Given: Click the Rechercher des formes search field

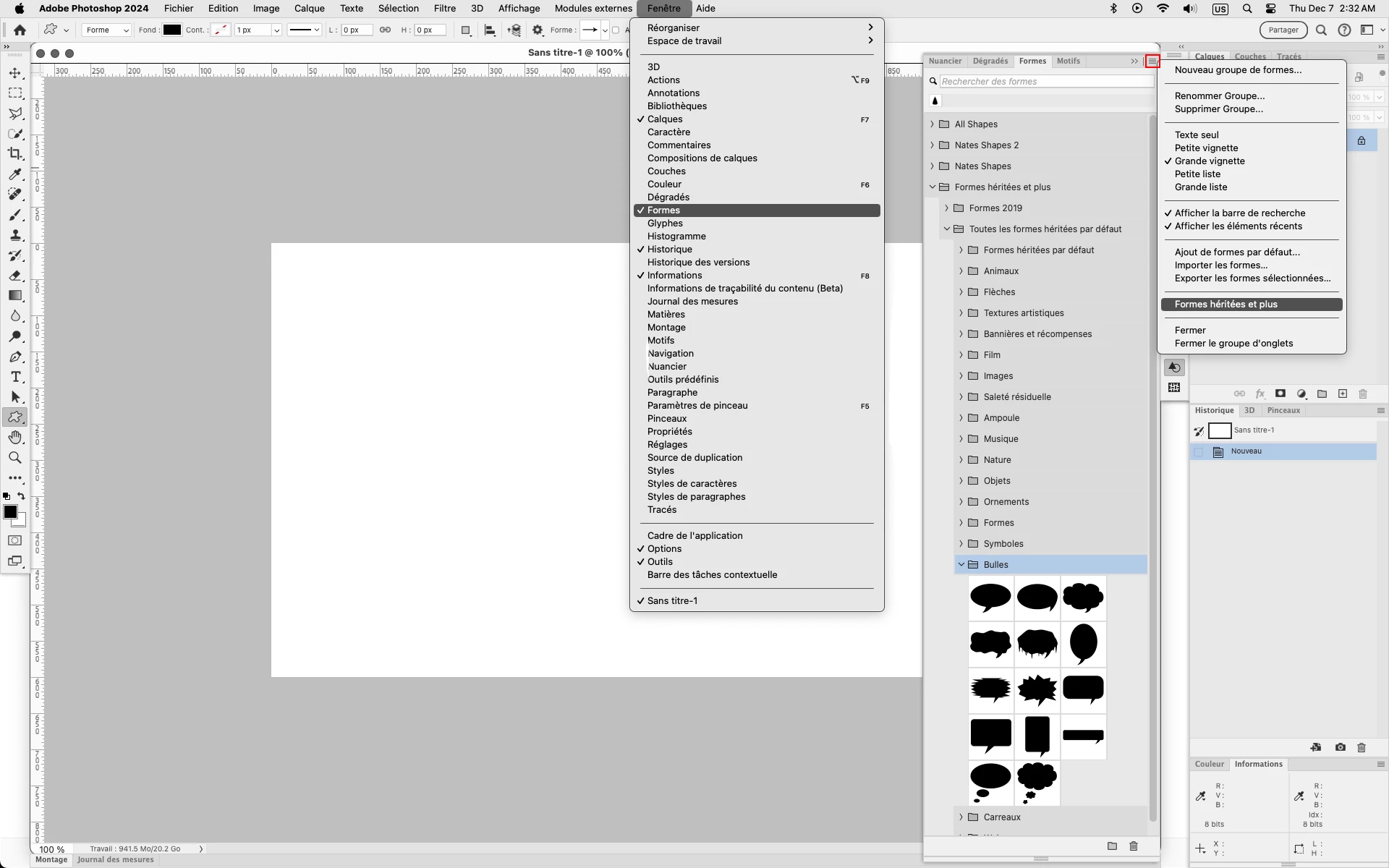Looking at the screenshot, I should (1045, 82).
